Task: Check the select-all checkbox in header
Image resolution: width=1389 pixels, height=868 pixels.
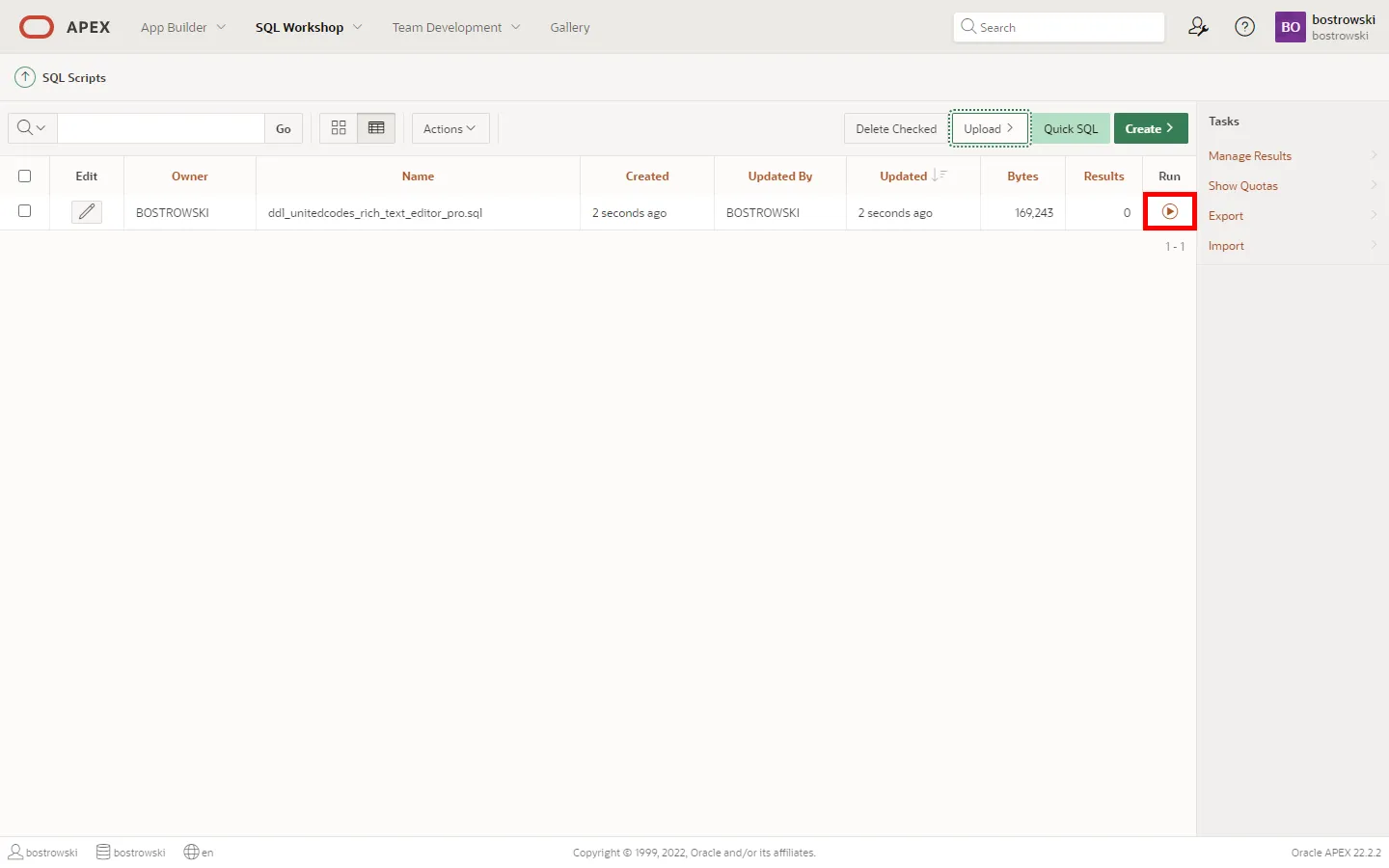Action: point(25,176)
